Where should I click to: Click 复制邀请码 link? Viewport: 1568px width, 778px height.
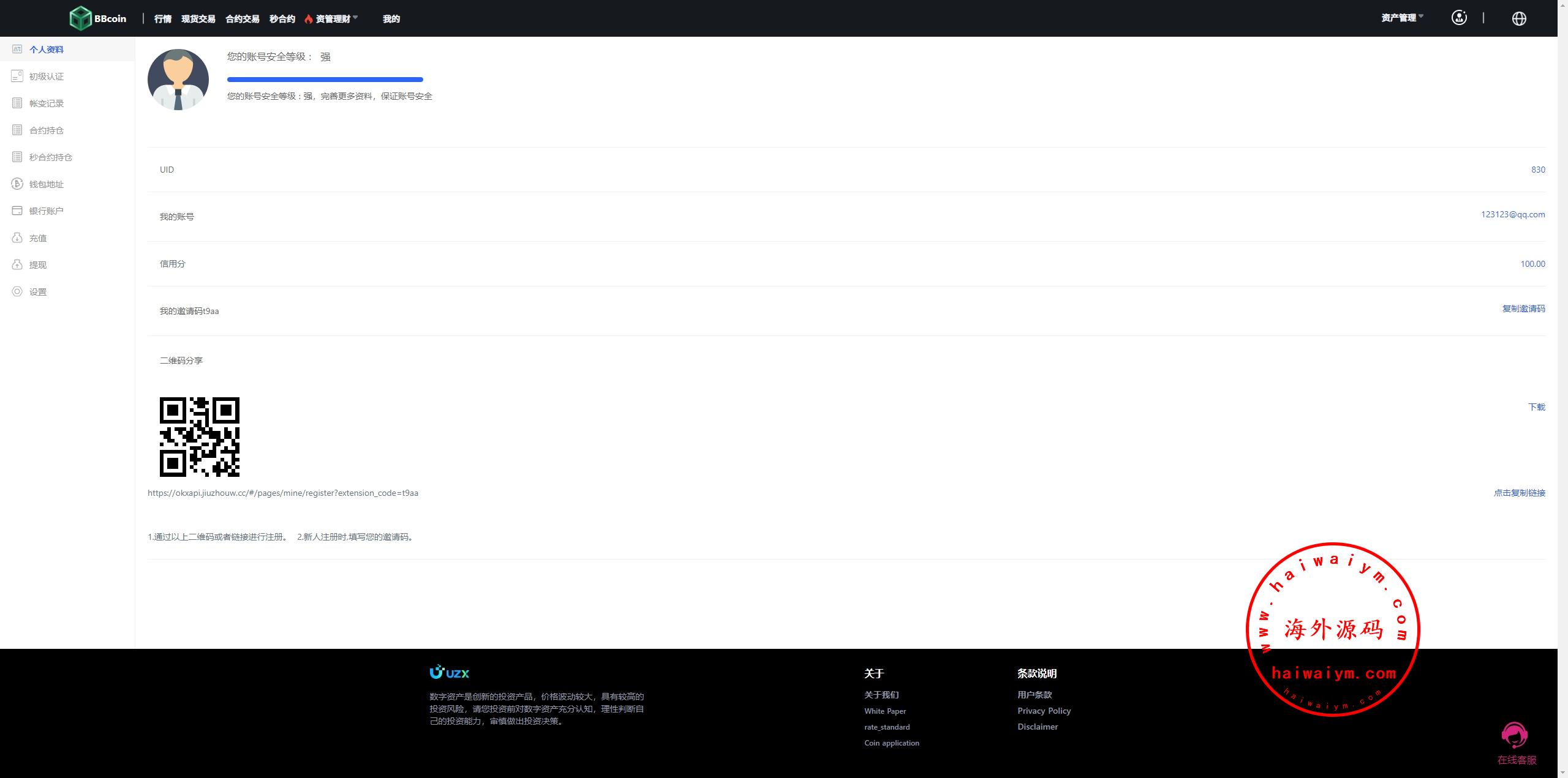(x=1523, y=309)
